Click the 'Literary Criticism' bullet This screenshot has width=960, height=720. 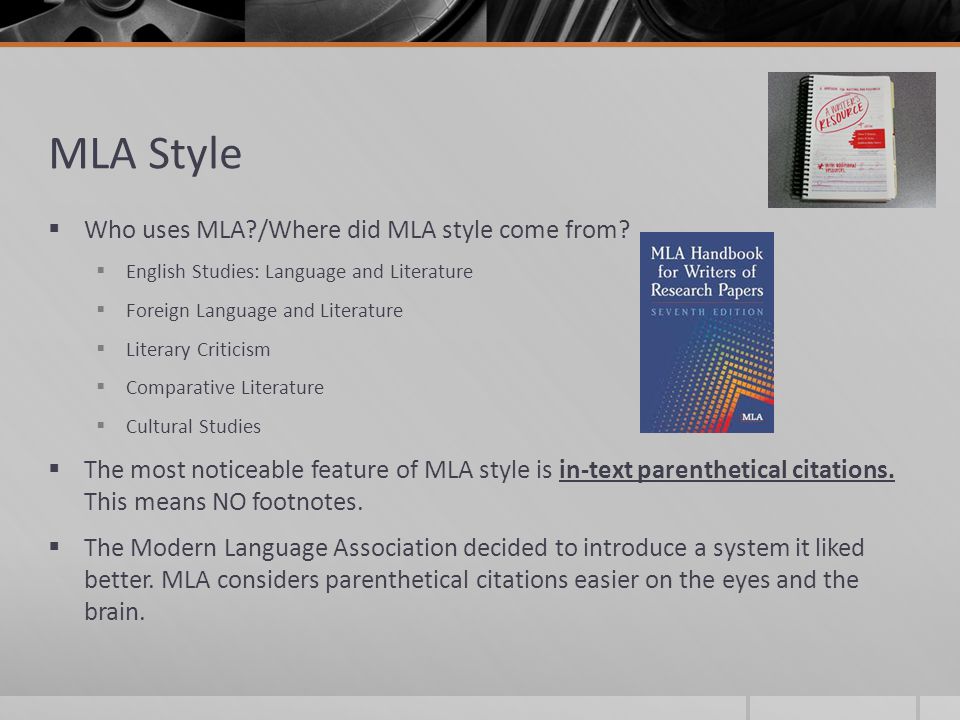(198, 350)
